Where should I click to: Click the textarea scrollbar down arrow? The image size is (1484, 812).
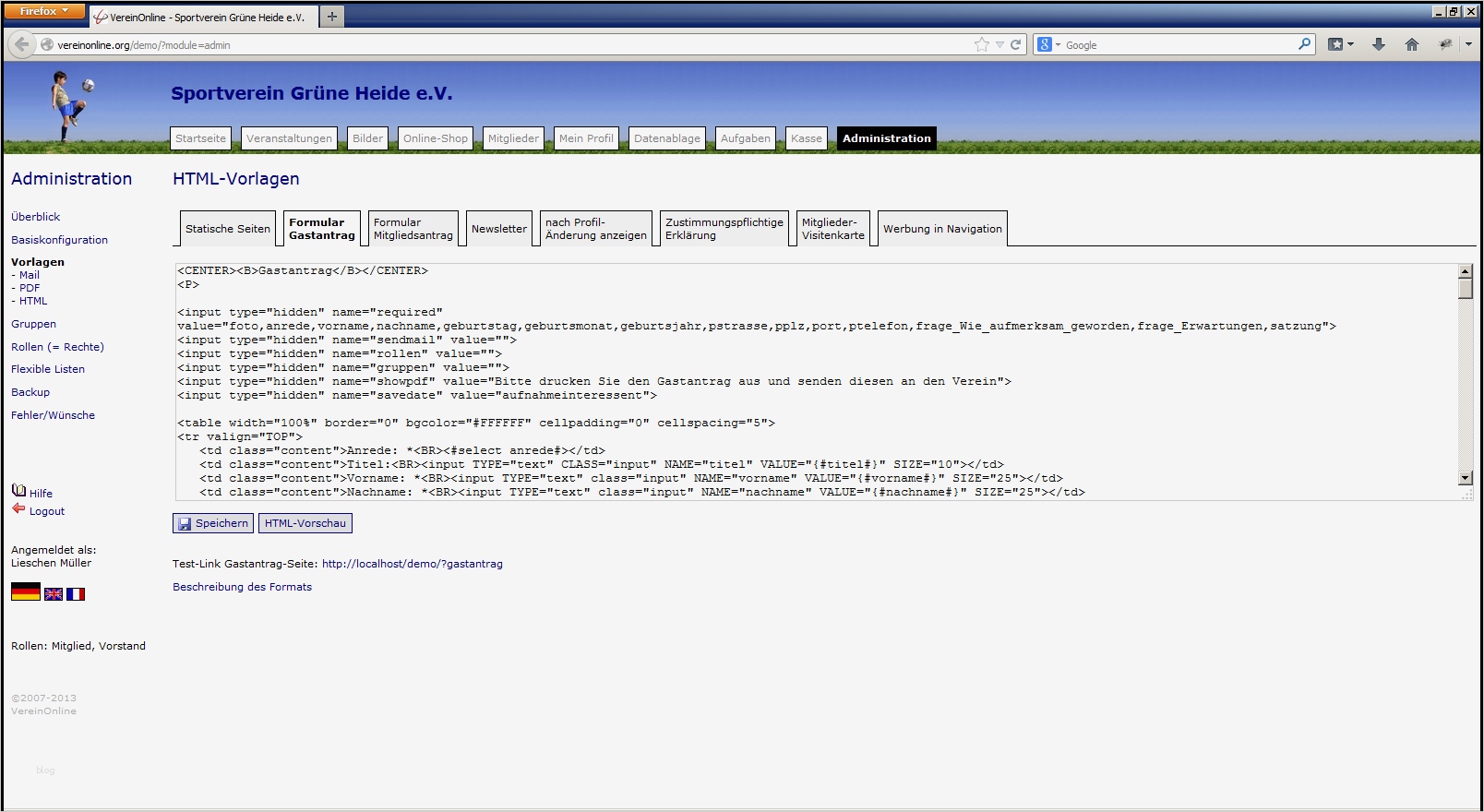[x=1466, y=478]
